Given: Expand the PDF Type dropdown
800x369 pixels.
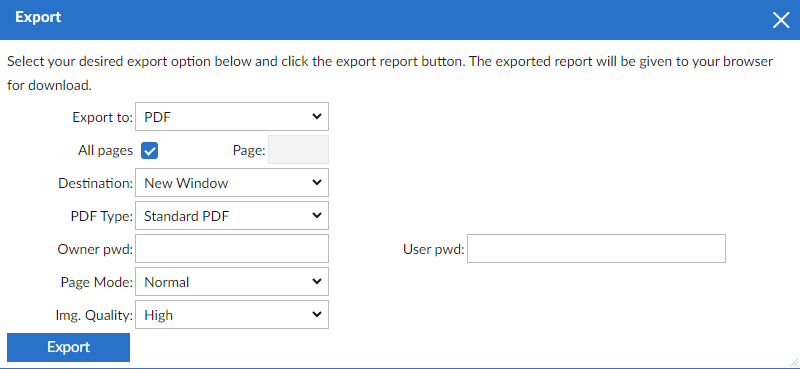Looking at the screenshot, I should (x=232, y=215).
